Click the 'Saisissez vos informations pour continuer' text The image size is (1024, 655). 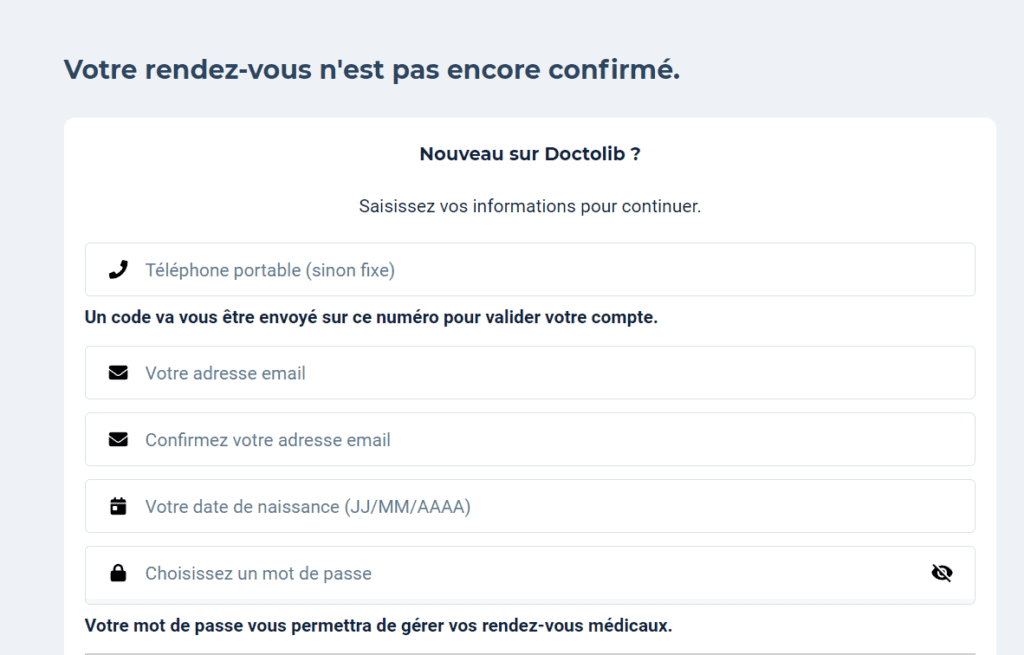[530, 207]
